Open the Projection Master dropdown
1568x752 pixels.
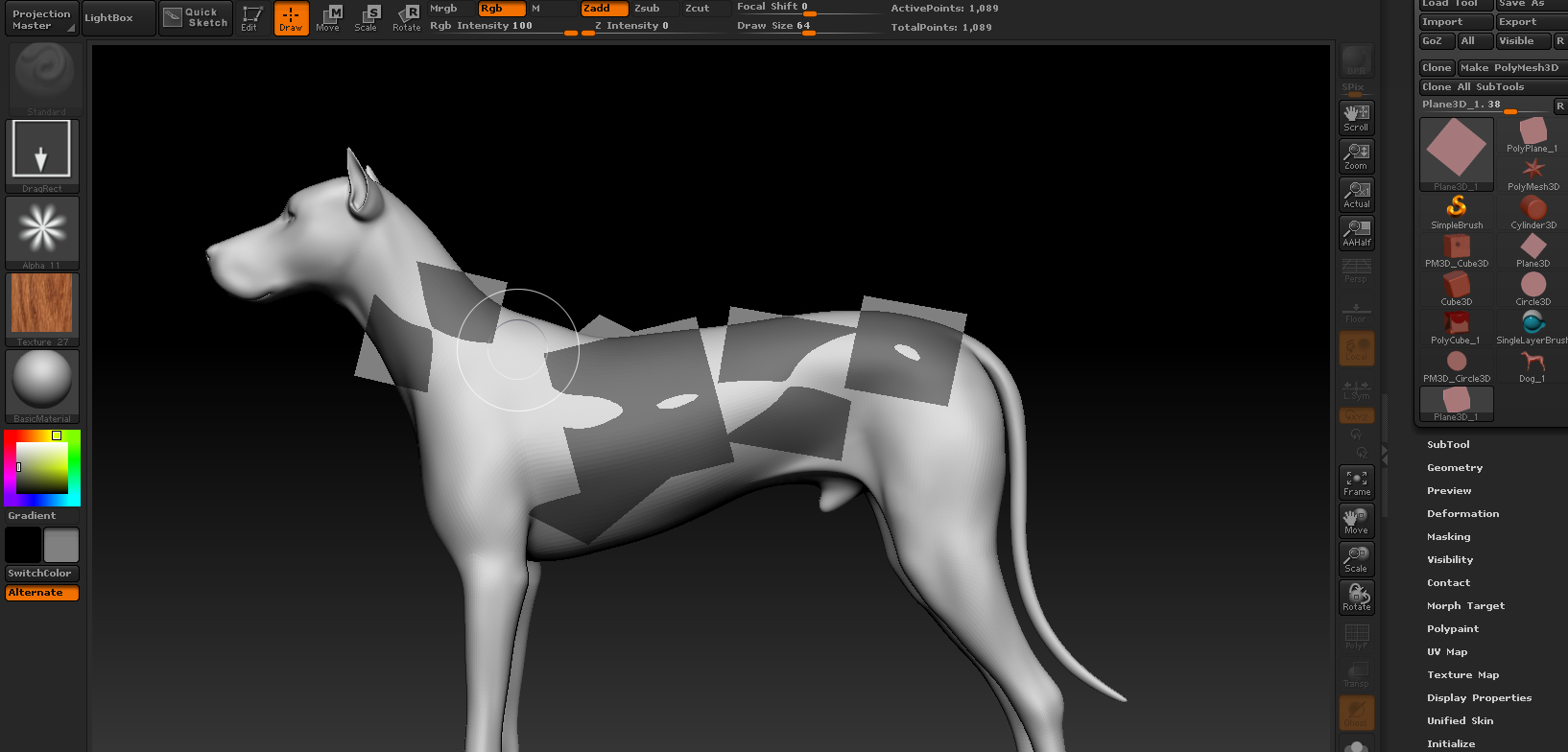tap(42, 19)
